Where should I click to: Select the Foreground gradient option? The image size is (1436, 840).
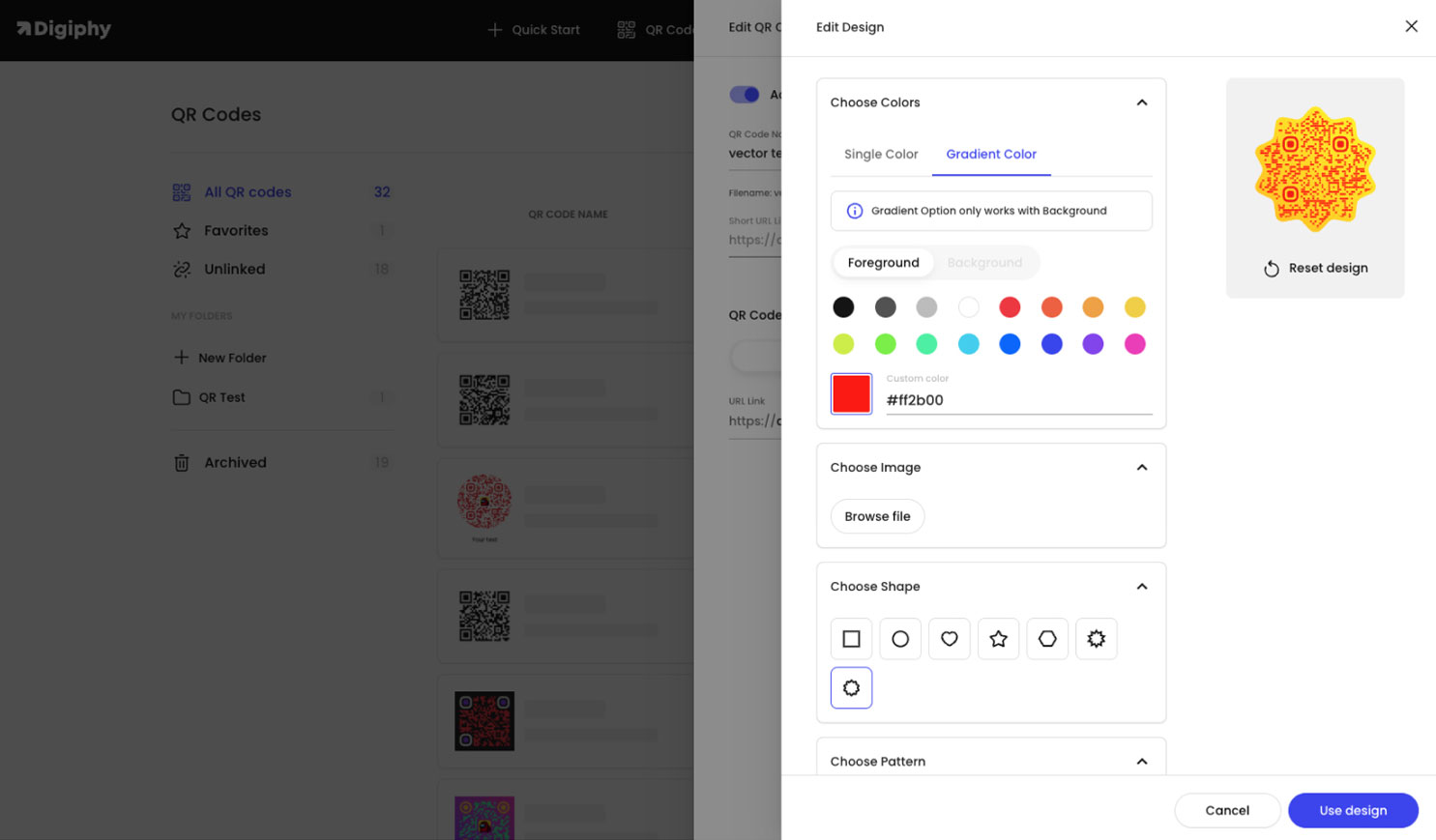(x=883, y=262)
